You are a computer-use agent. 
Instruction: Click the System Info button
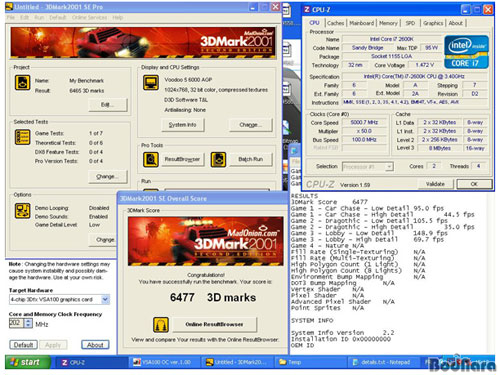(x=182, y=125)
